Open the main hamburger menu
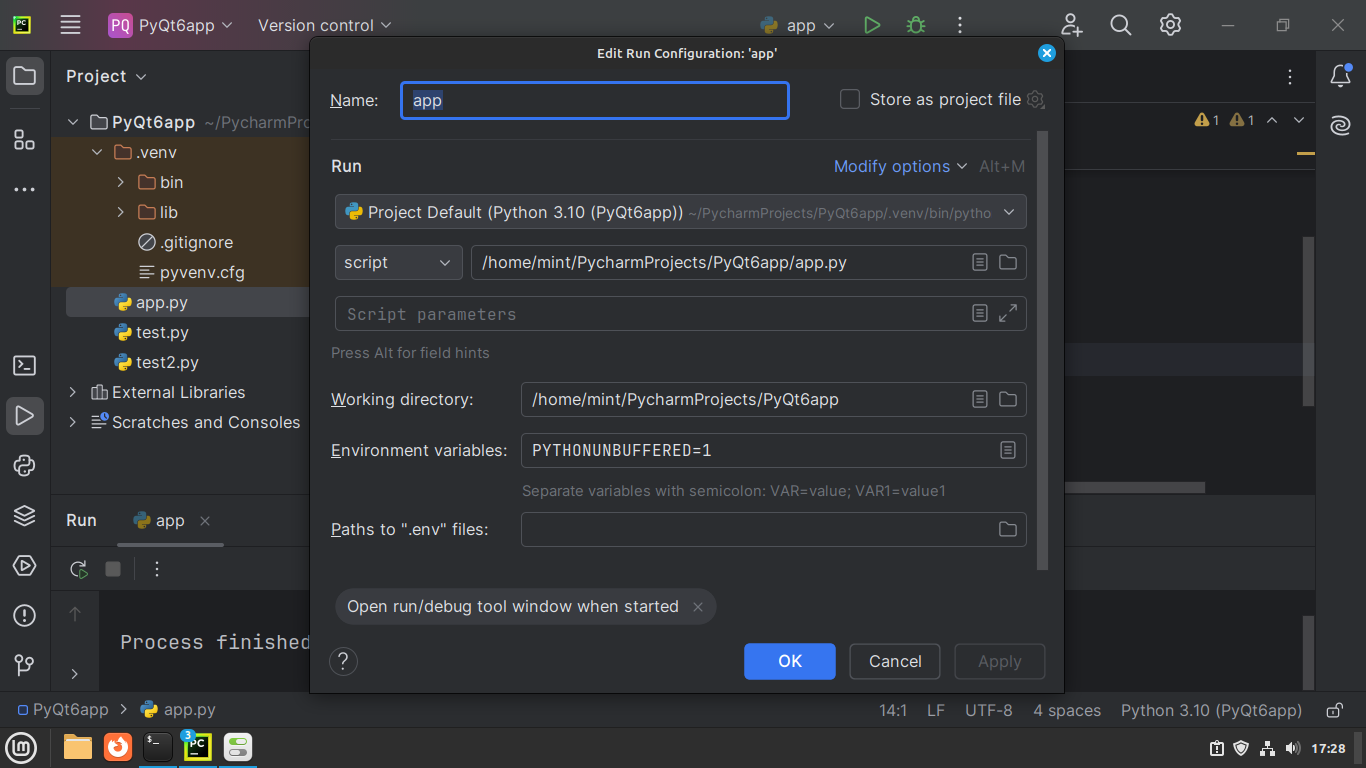The image size is (1366, 768). pyautogui.click(x=69, y=25)
